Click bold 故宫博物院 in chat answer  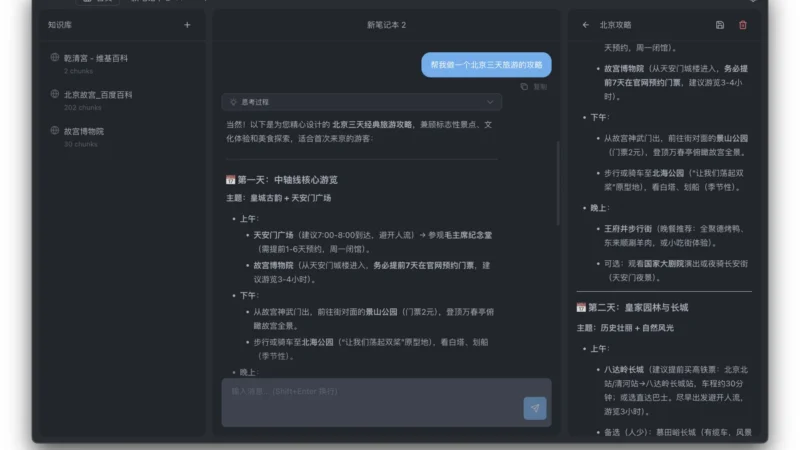pos(273,265)
